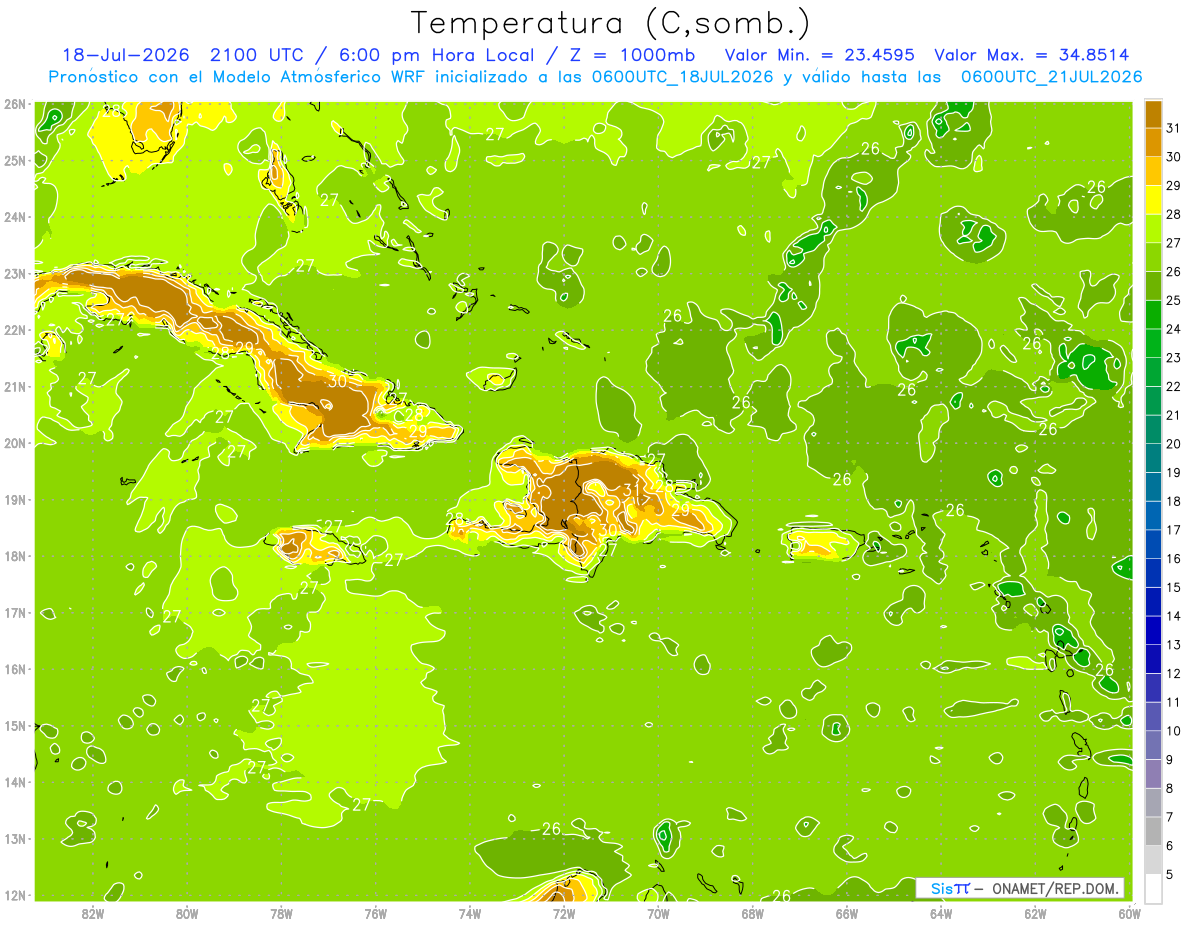Click the Temperatura (C,somb.) title
1200x927 pixels.
tap(611, 23)
